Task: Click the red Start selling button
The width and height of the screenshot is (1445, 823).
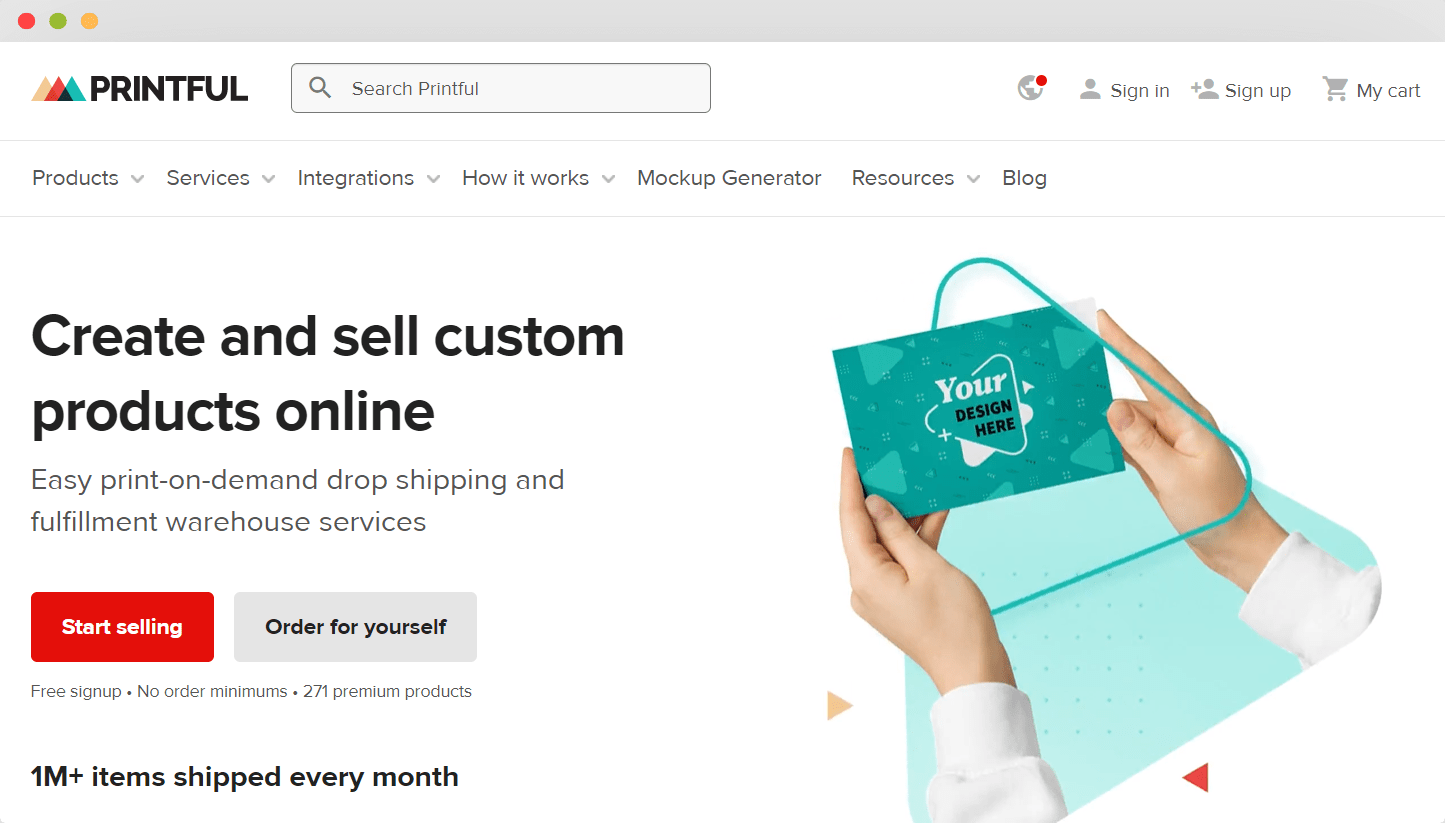Action: pos(122,627)
